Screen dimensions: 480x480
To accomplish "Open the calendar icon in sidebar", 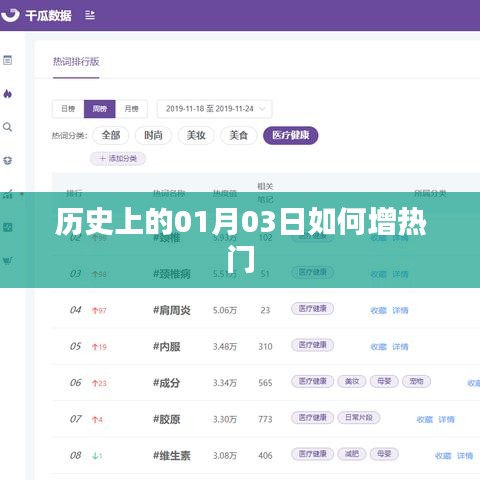I will [8, 60].
